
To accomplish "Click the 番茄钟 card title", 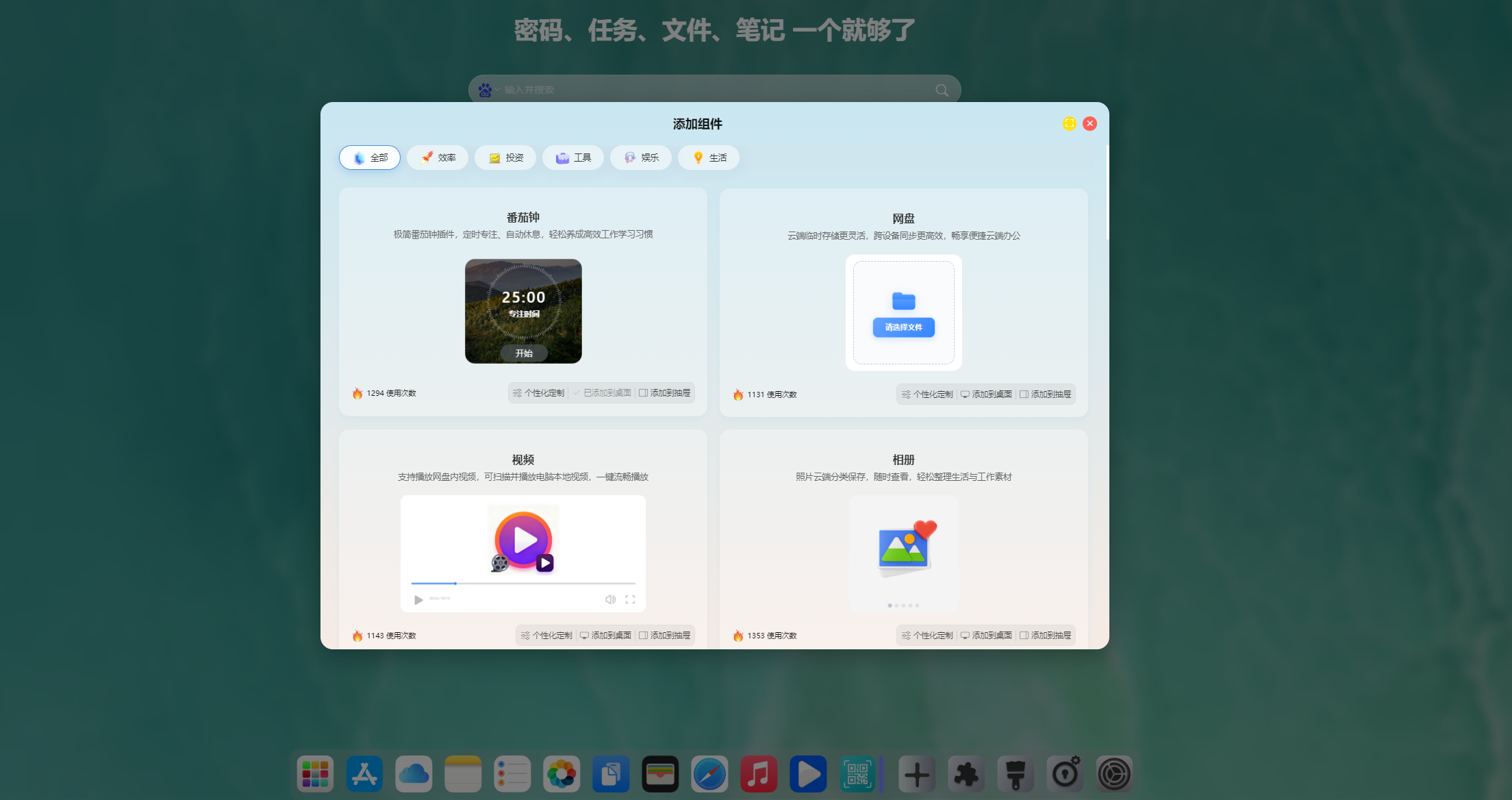I will pyautogui.click(x=523, y=218).
